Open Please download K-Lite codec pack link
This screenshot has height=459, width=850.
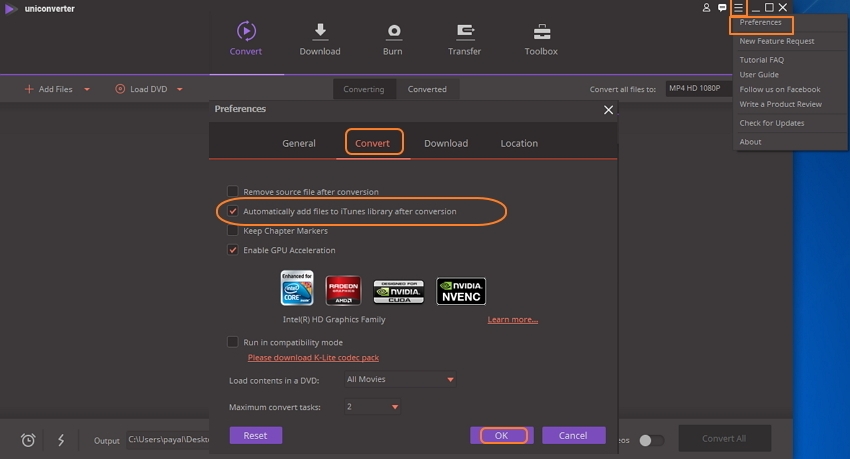313,358
